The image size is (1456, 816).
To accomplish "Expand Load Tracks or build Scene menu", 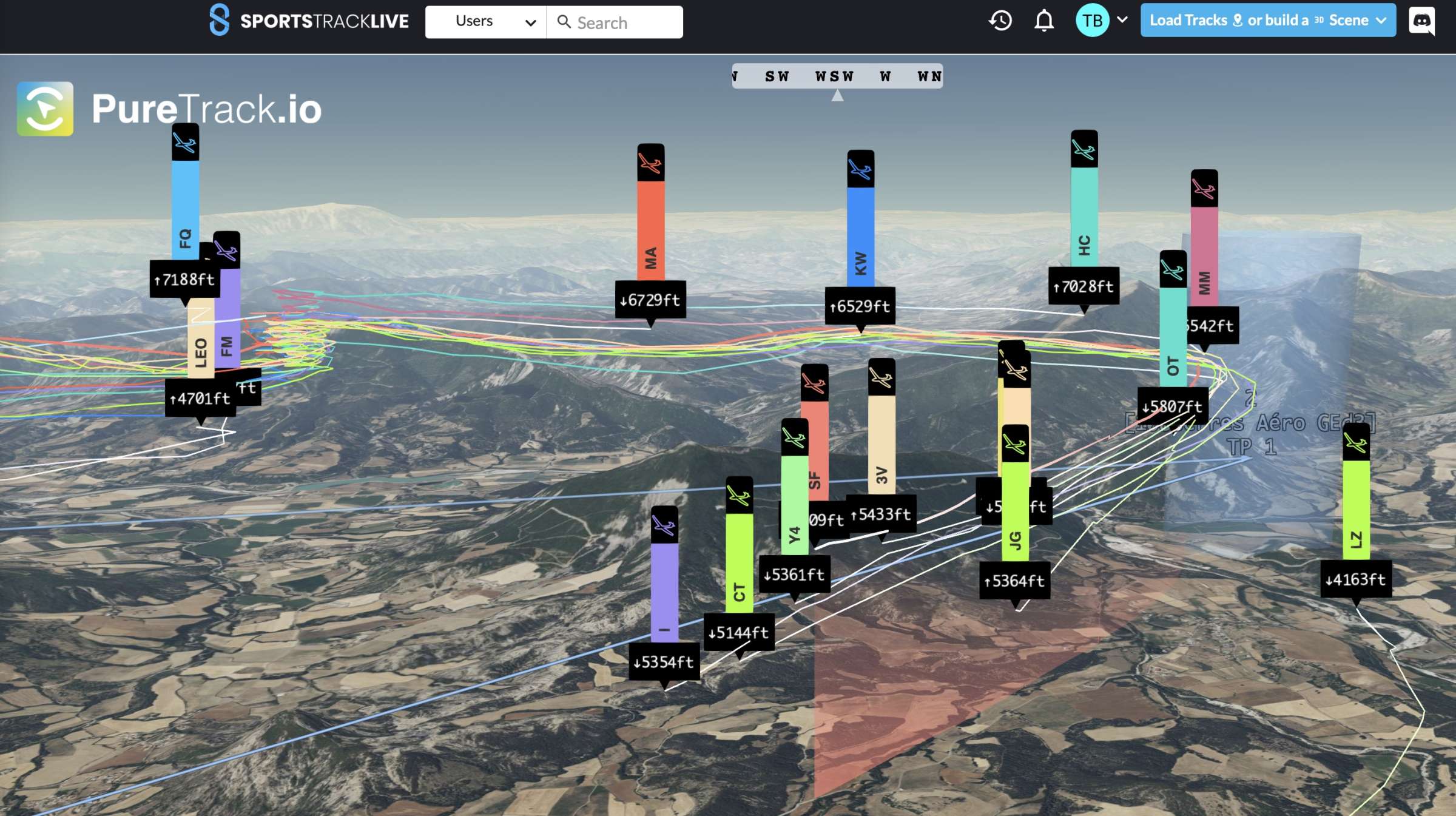I will 1267,21.
